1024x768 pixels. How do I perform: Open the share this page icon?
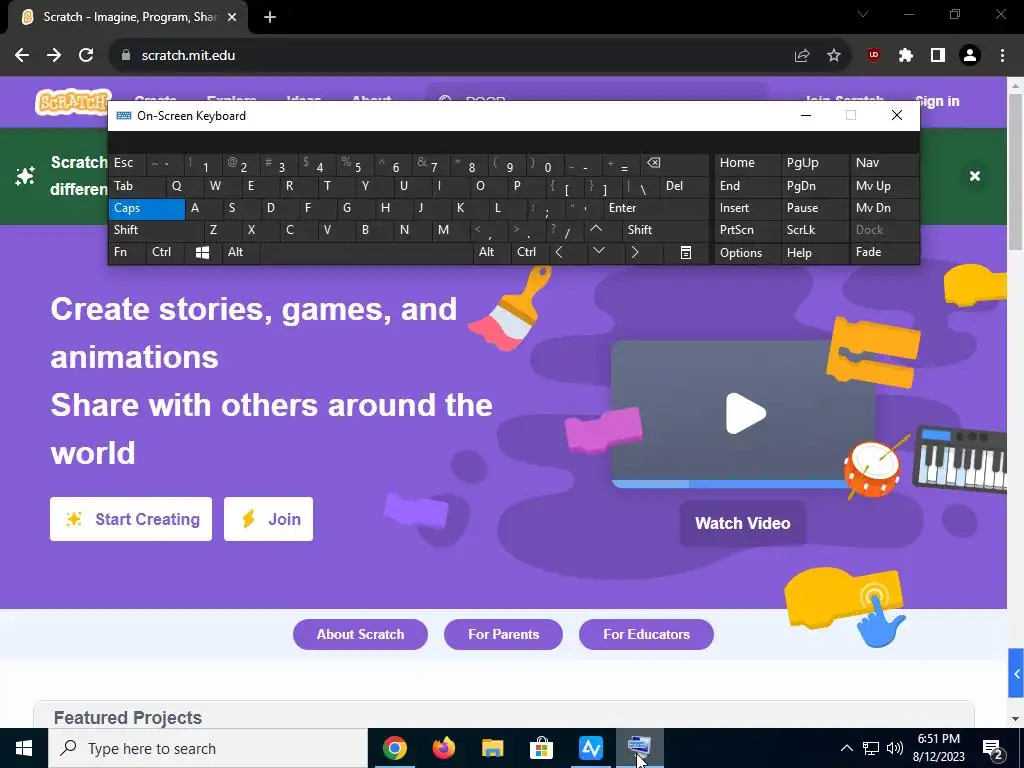[x=802, y=56]
